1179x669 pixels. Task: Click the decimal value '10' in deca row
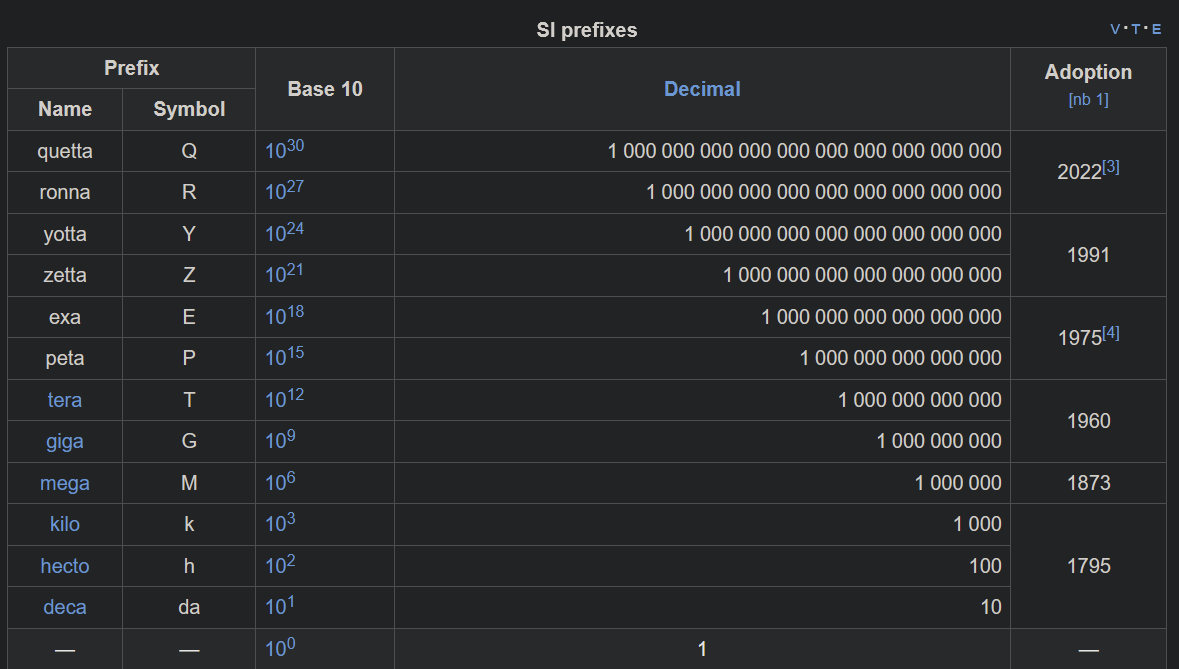click(x=991, y=607)
